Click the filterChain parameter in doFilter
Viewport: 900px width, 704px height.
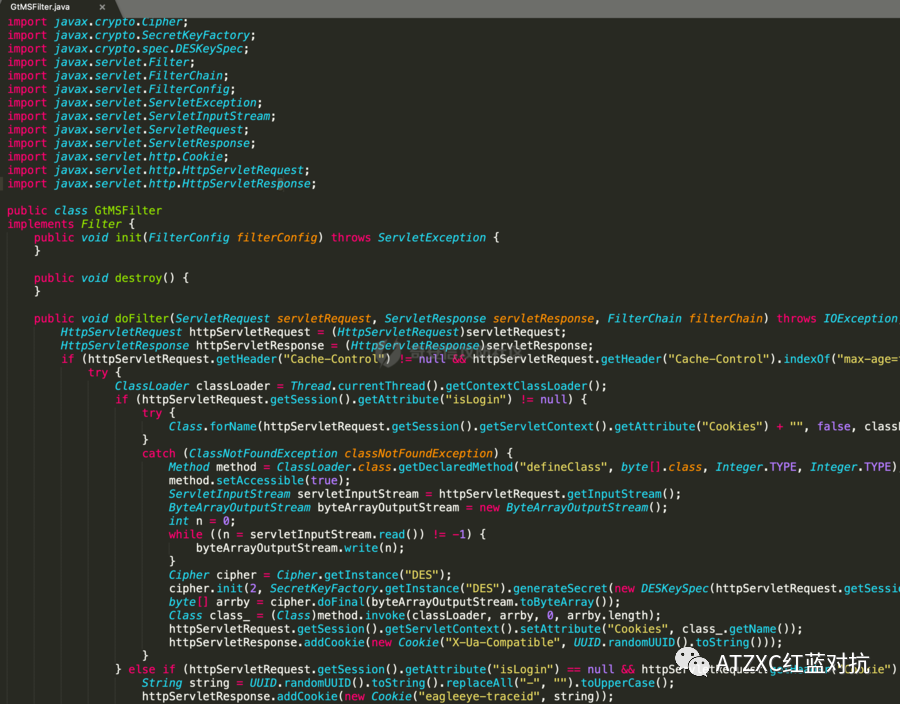pos(726,318)
